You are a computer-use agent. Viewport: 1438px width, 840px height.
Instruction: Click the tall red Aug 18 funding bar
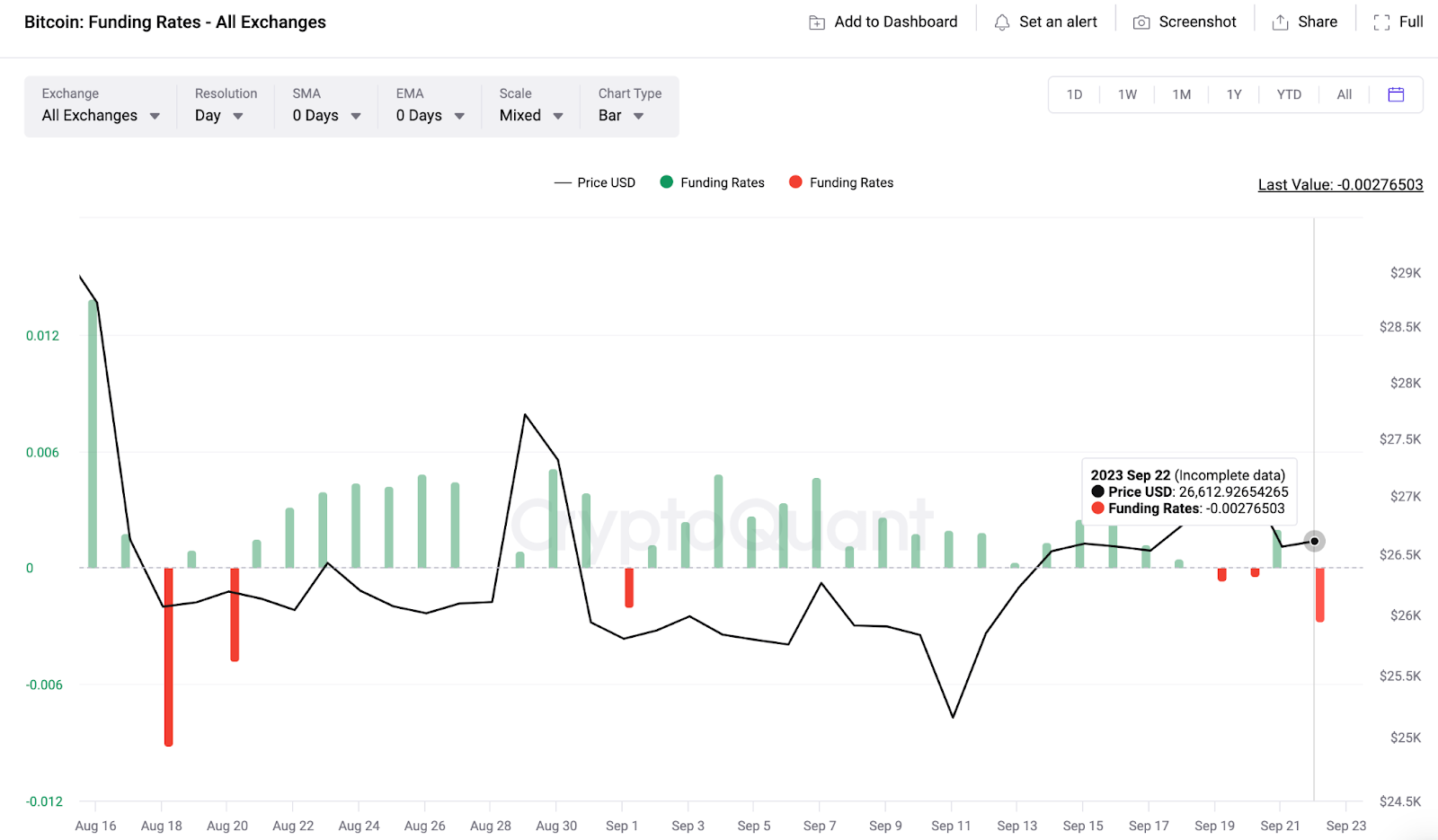pos(169,656)
